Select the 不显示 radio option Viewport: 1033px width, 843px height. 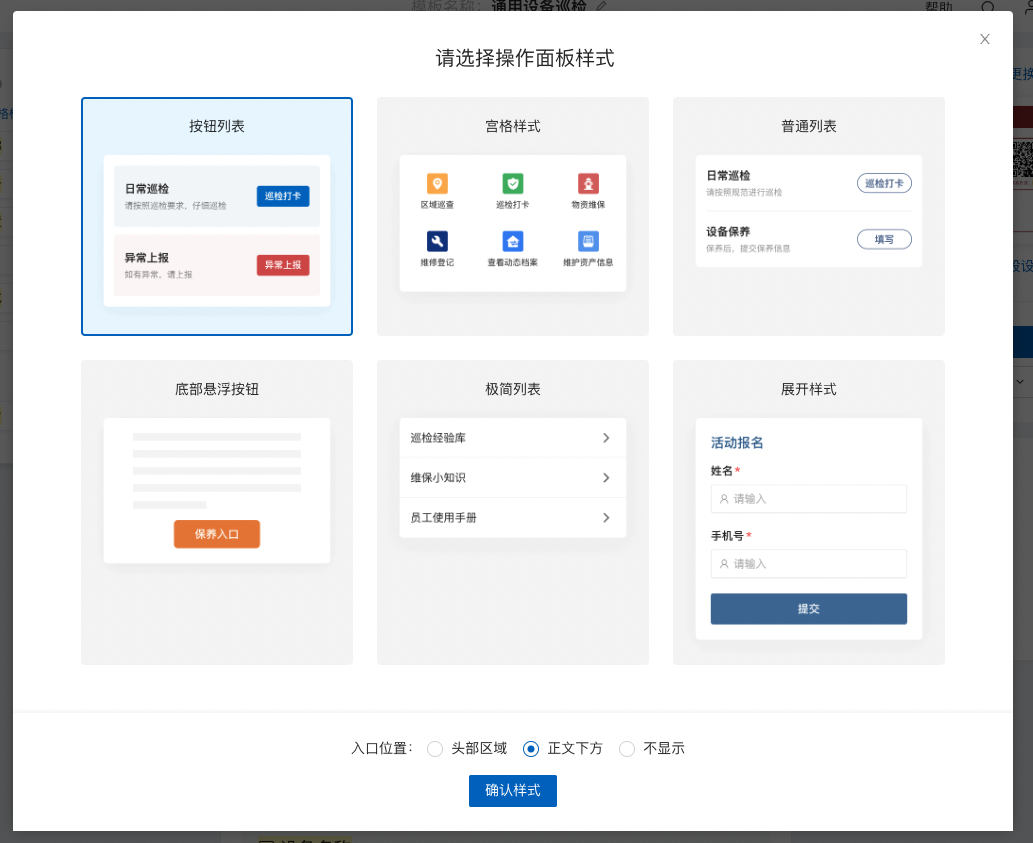(627, 749)
